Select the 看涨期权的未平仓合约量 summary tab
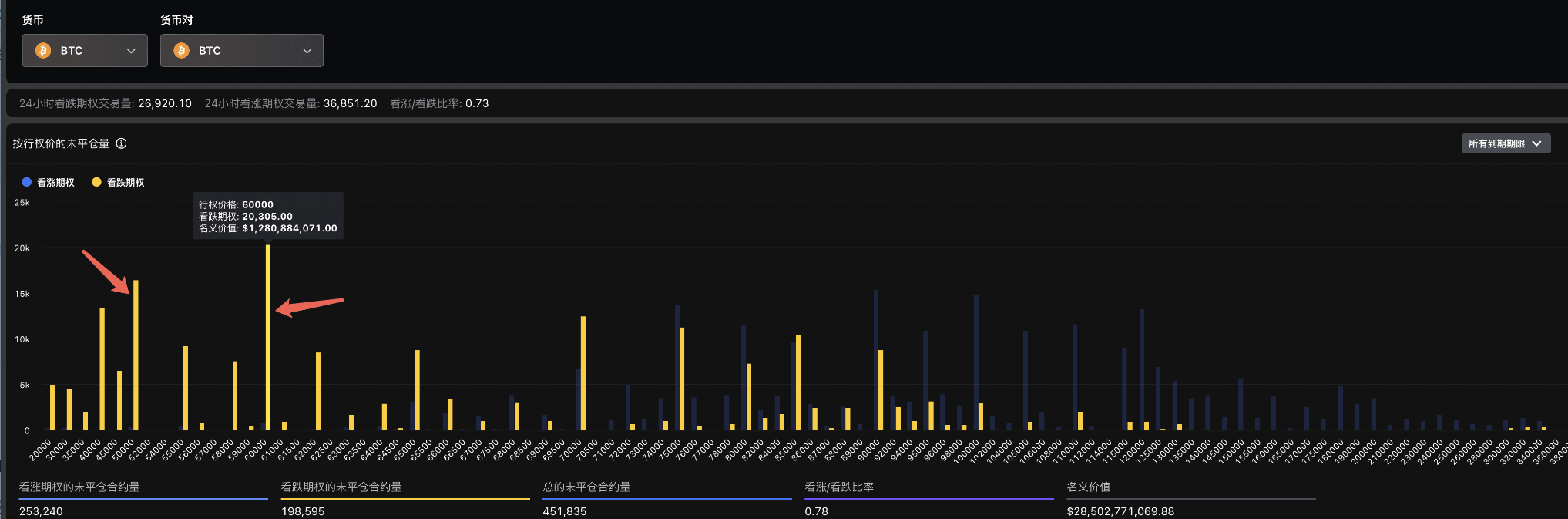 79,487
